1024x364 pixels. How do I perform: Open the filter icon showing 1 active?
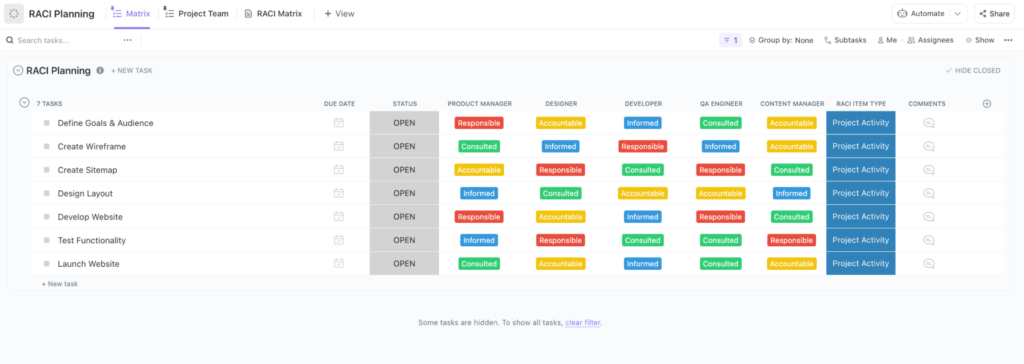[730, 40]
